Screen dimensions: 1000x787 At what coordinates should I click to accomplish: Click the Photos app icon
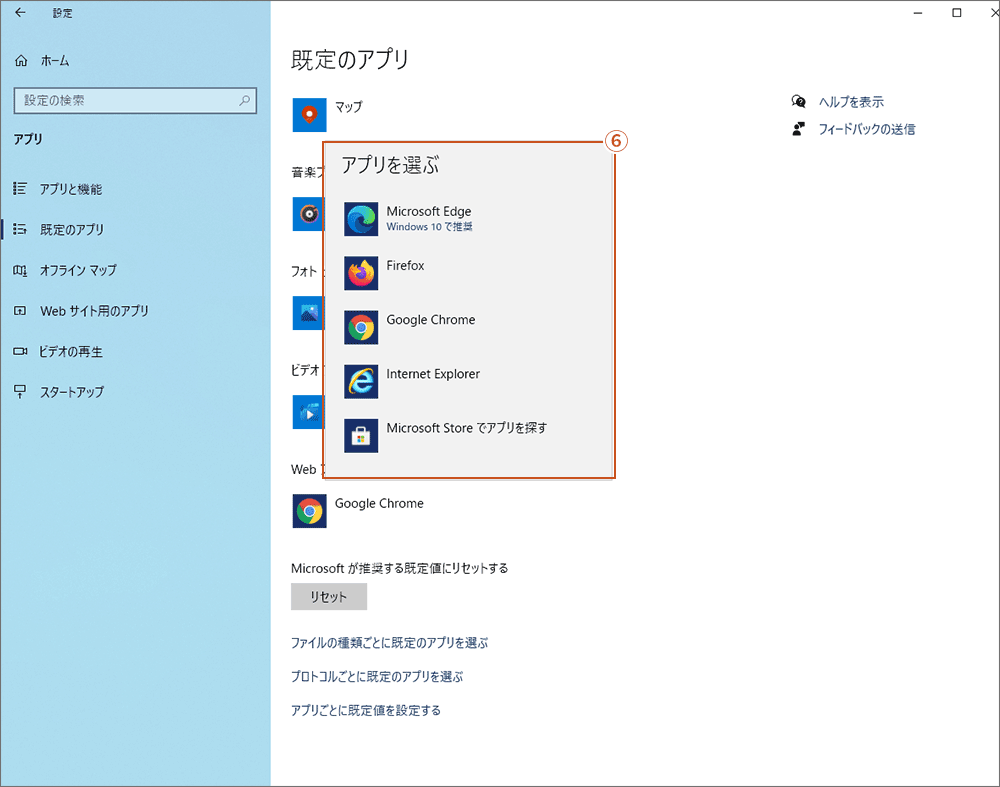coord(308,313)
